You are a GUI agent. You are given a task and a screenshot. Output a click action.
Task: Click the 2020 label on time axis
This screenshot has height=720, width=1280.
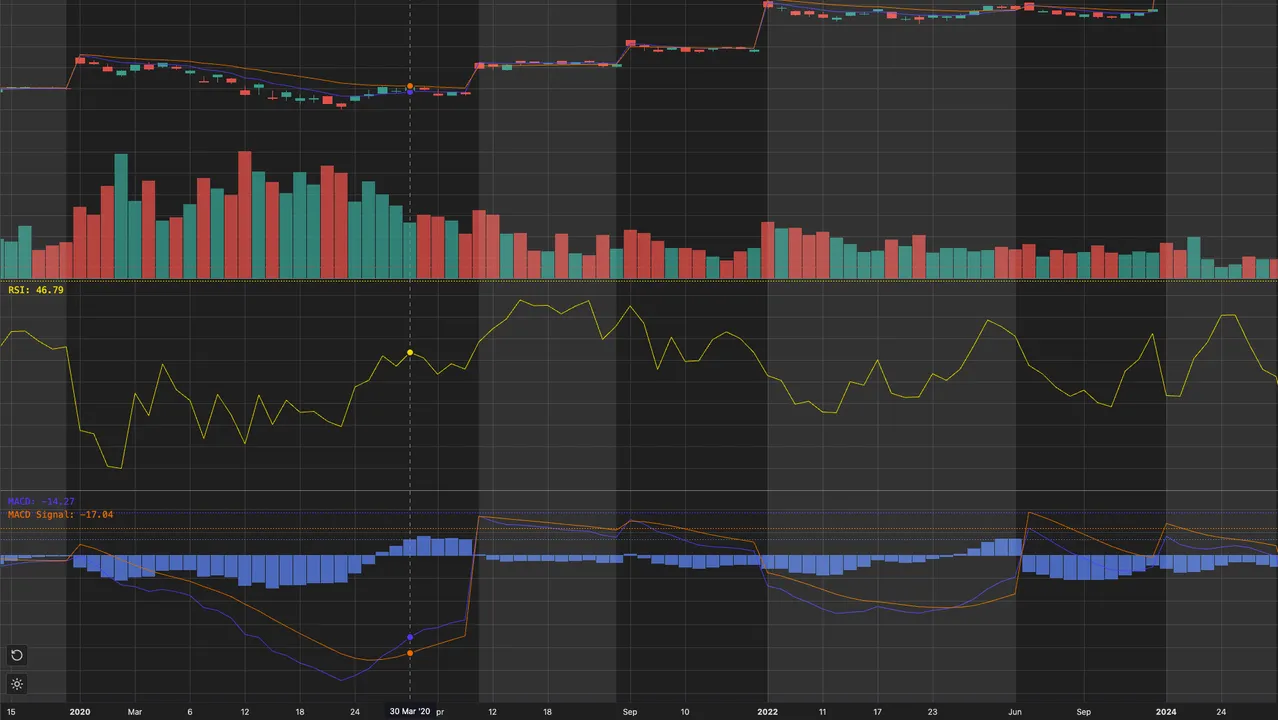point(80,712)
